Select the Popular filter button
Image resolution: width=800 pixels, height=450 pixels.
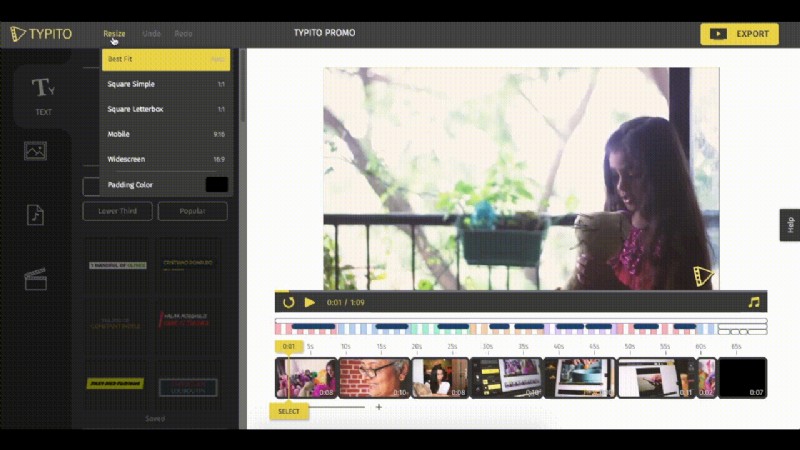point(192,211)
